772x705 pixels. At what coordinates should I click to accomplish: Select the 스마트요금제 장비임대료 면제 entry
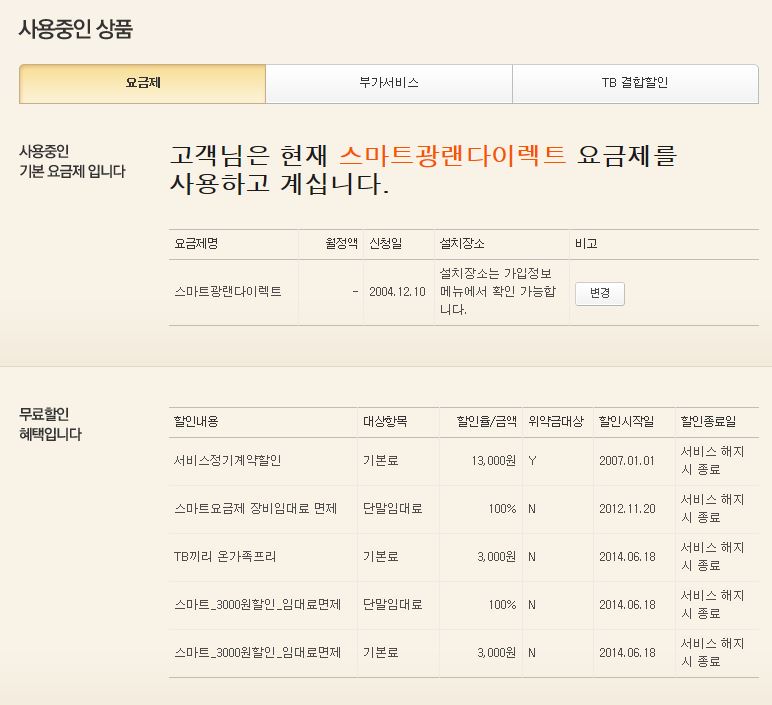click(x=257, y=509)
